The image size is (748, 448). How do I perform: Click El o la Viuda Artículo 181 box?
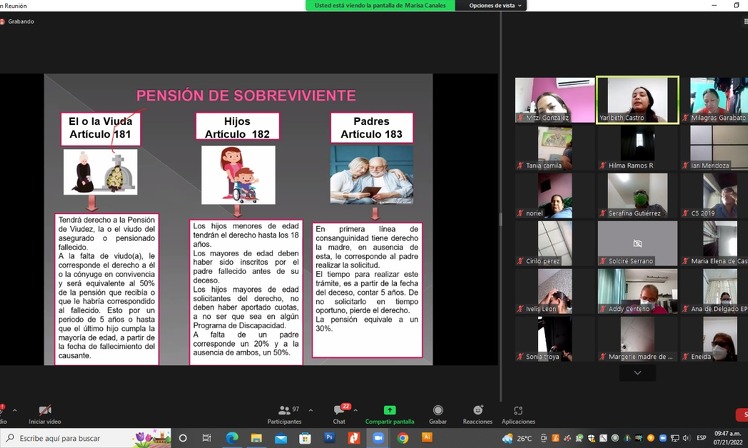pos(100,128)
